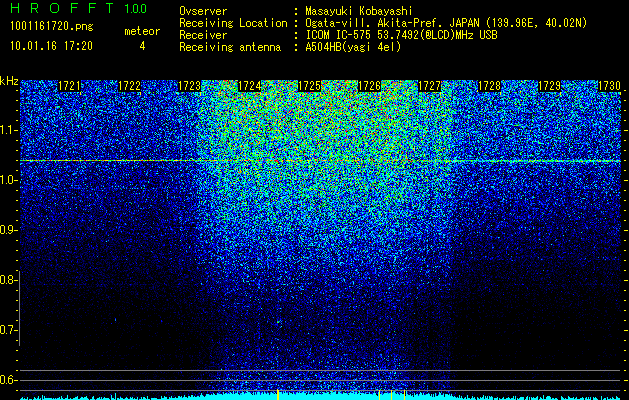Click the 1725 time marker

click(309, 86)
